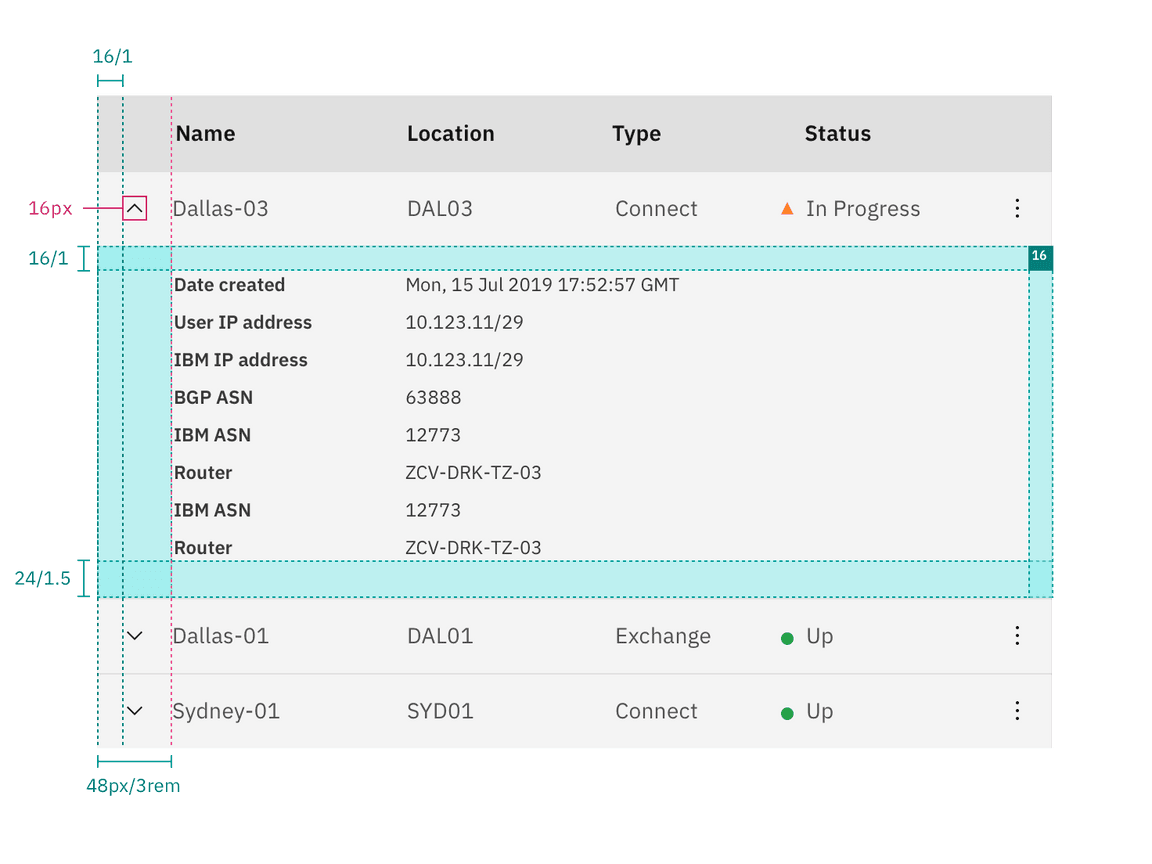Click the first IBM ASN label

(212, 435)
